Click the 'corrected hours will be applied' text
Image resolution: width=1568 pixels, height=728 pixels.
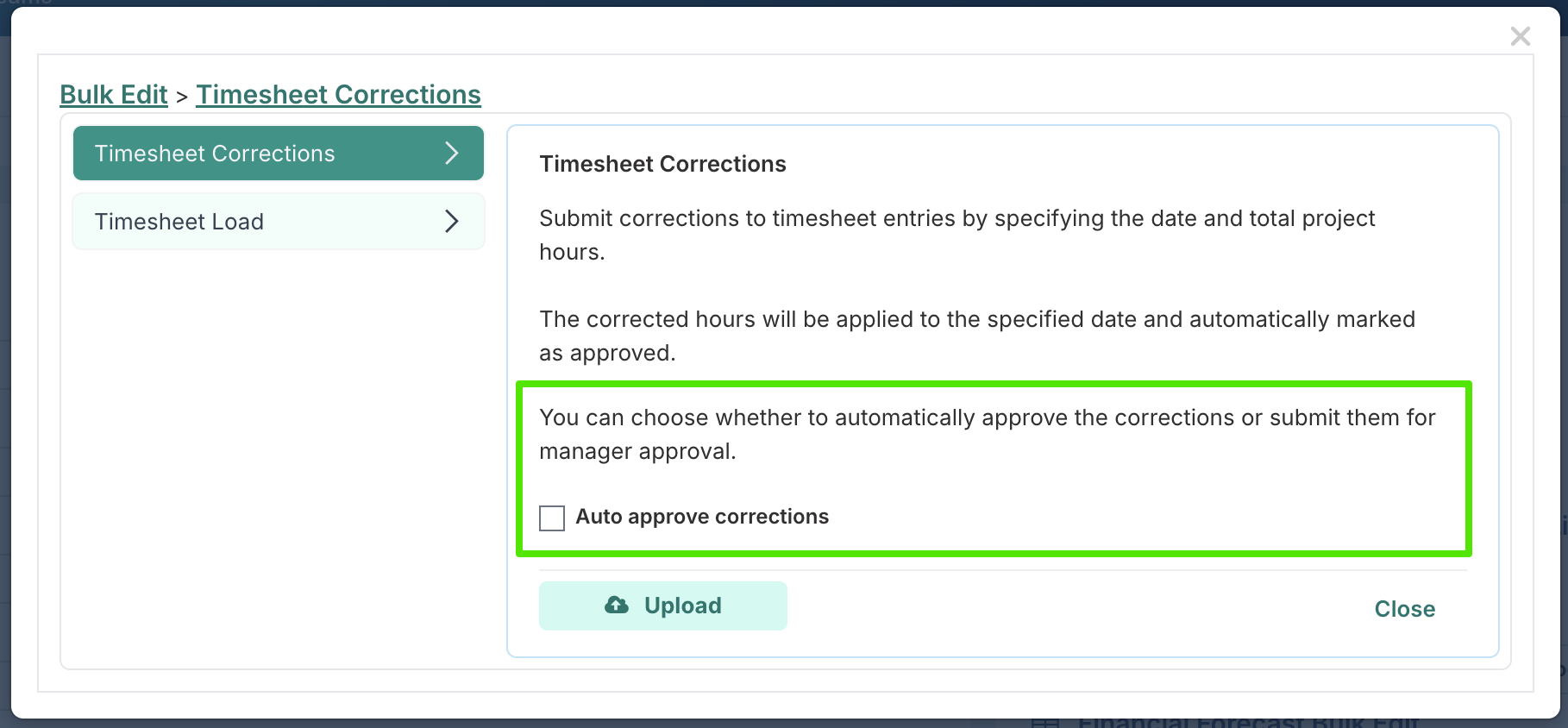[x=976, y=336]
